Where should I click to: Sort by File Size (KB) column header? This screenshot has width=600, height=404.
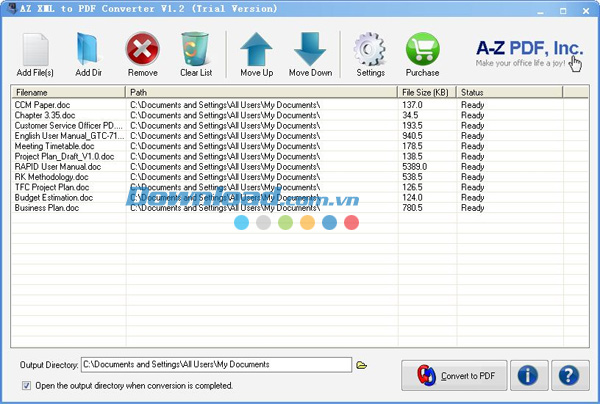tap(427, 92)
